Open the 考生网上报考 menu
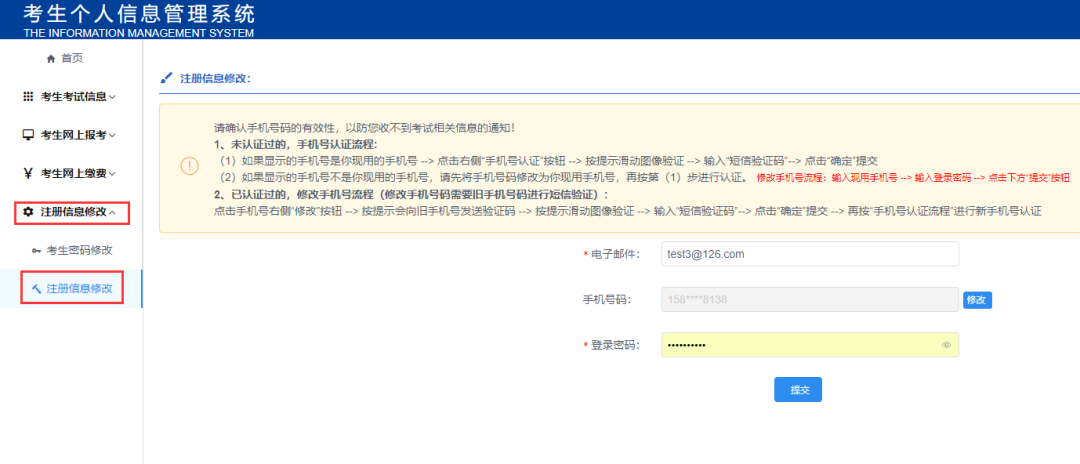 (72, 135)
